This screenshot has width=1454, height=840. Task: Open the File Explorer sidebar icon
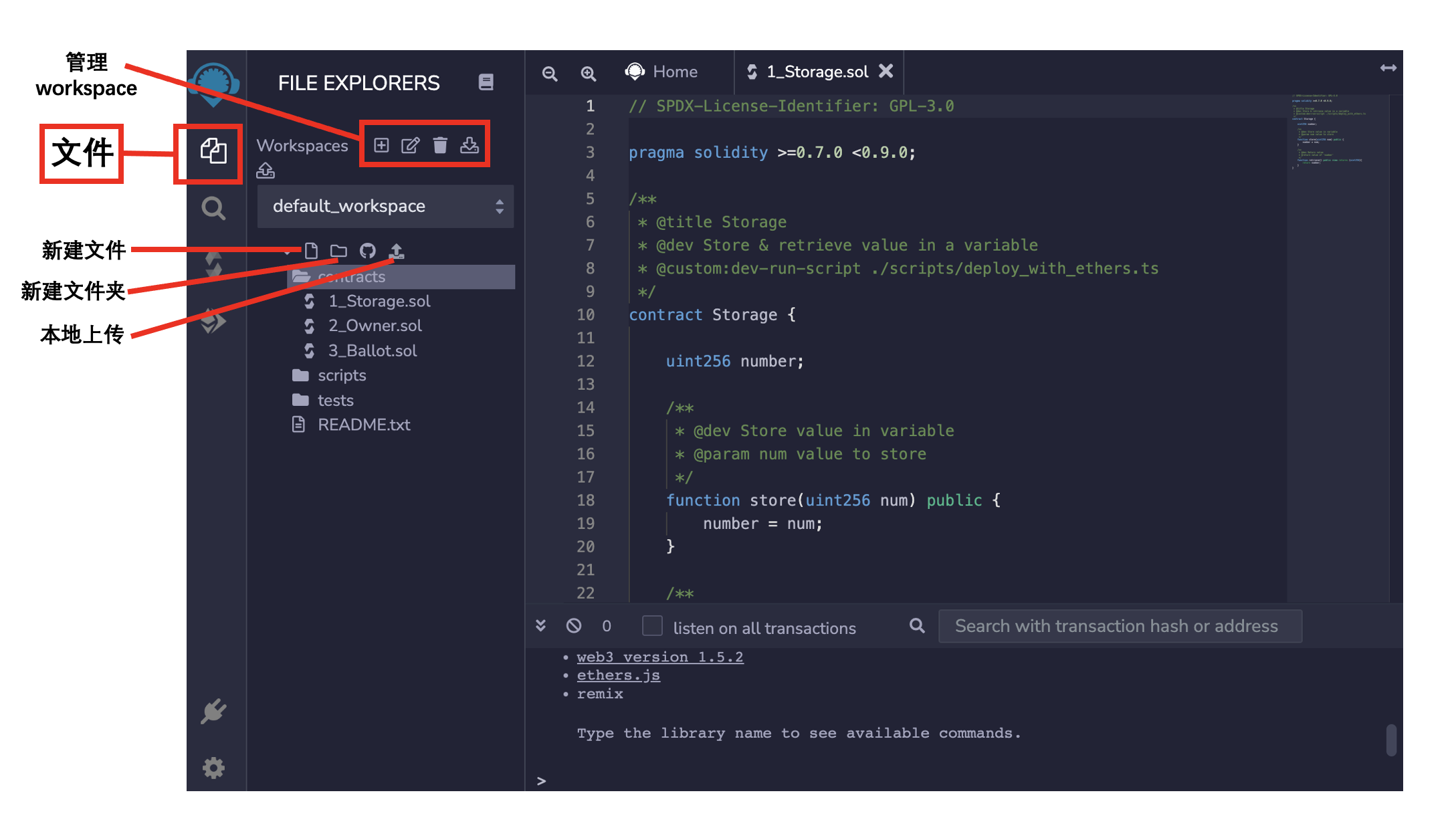click(213, 150)
